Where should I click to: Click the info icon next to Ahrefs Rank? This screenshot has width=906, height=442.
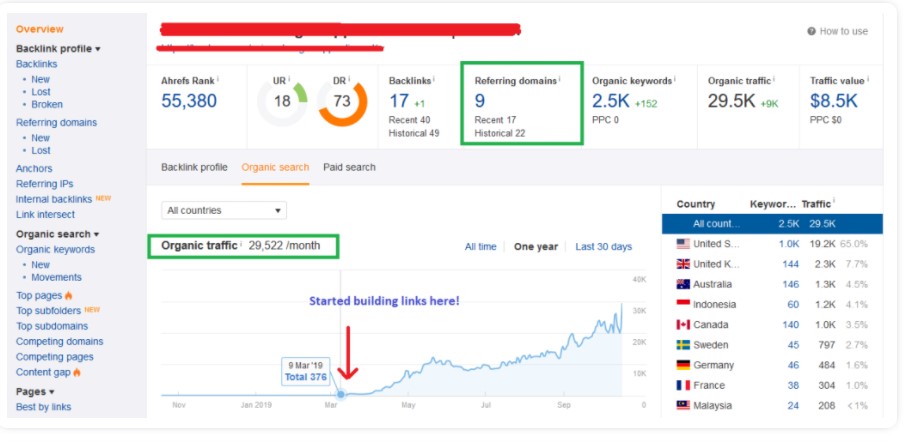[x=218, y=78]
